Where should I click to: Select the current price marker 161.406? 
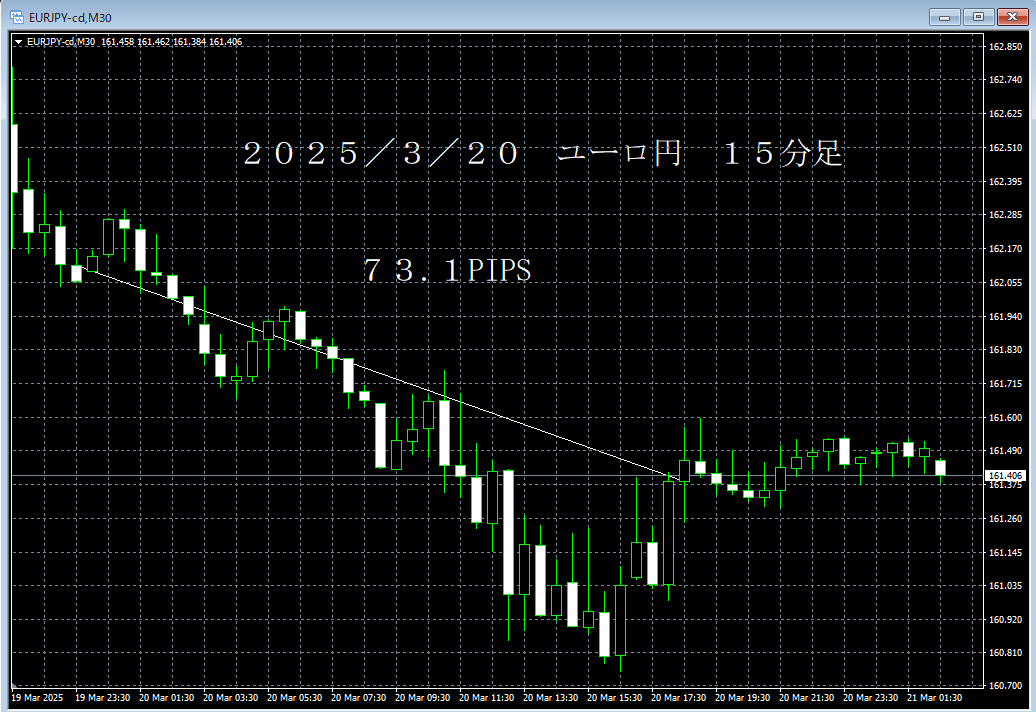[x=1005, y=477]
